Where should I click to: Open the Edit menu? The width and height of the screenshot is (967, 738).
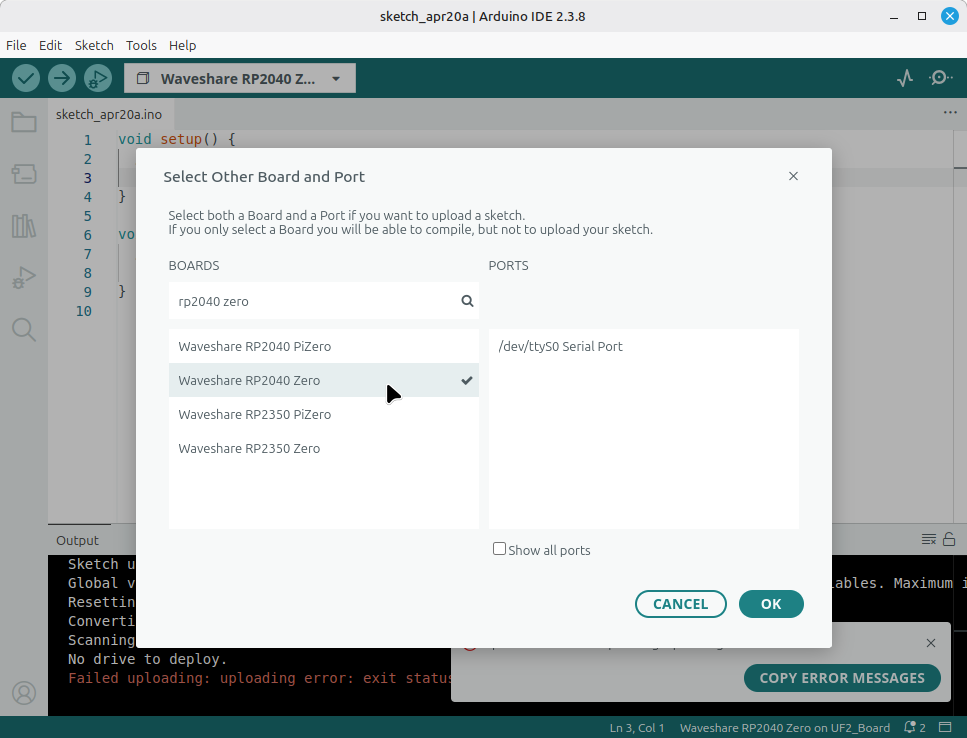coord(50,45)
